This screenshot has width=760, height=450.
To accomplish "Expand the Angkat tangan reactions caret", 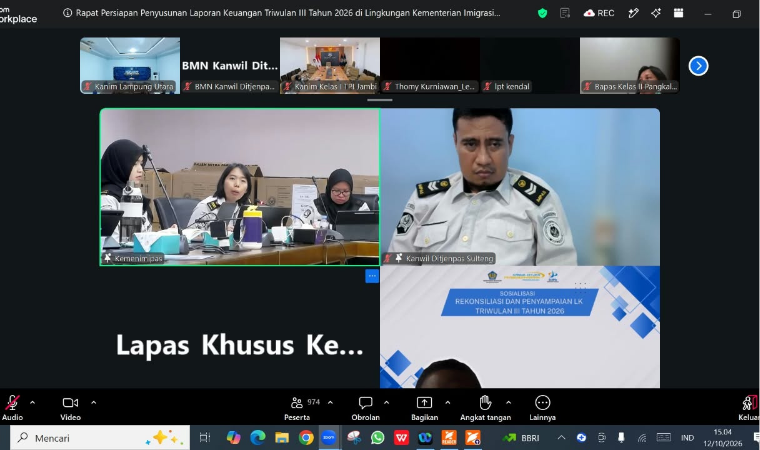I will (508, 402).
